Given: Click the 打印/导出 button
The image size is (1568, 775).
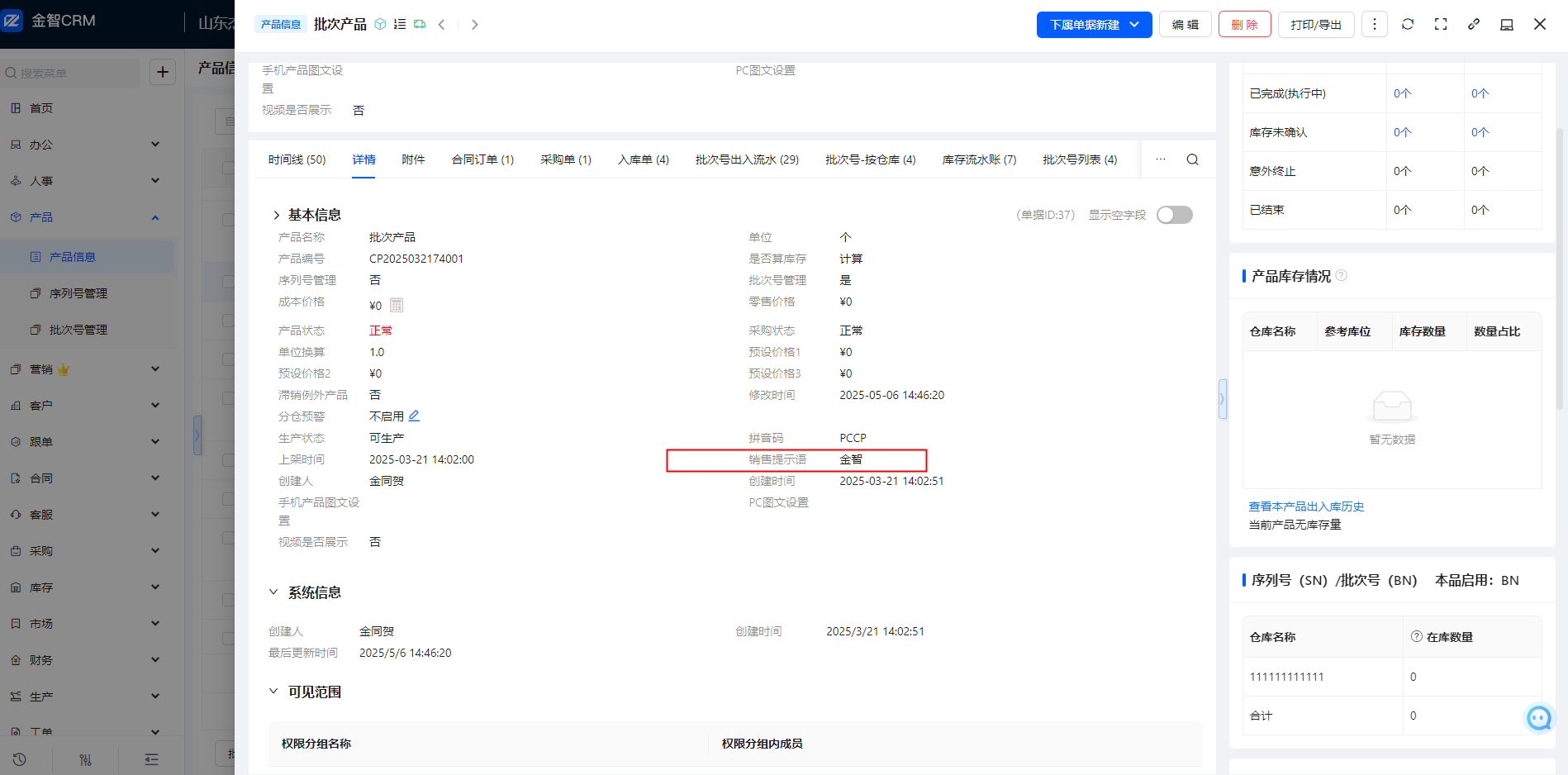Looking at the screenshot, I should (x=1316, y=25).
